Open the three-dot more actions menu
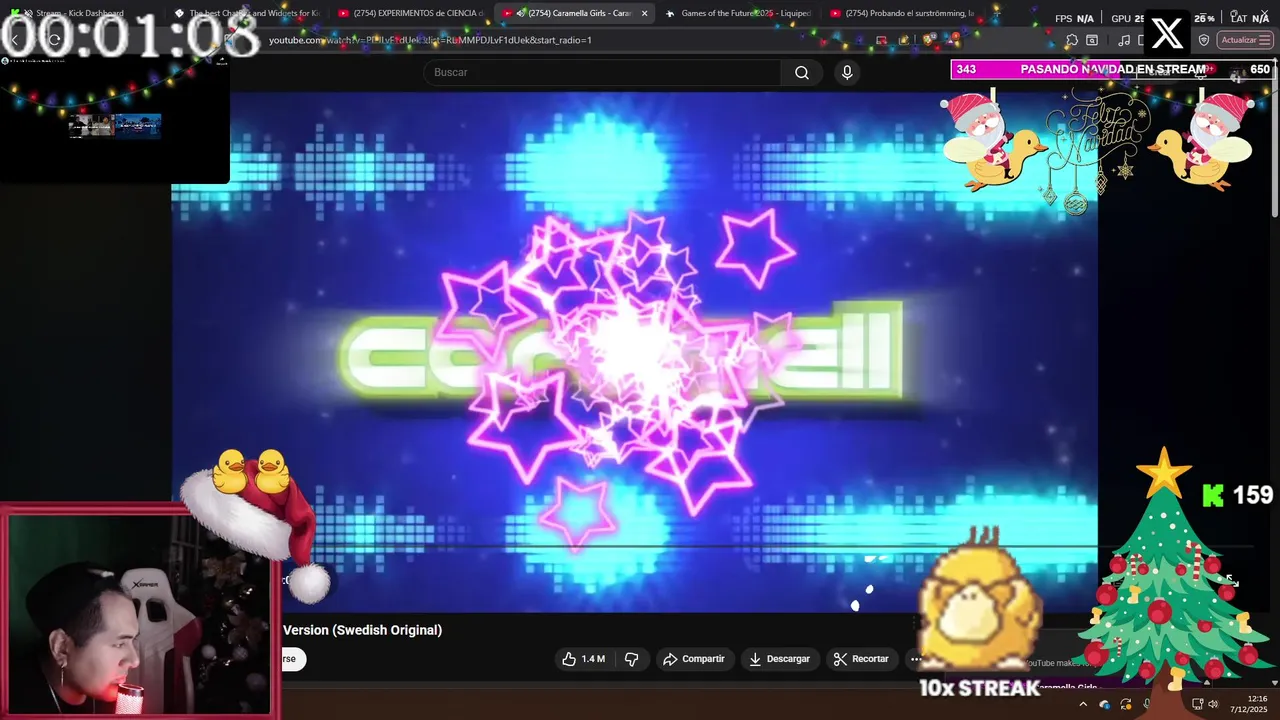This screenshot has height=720, width=1280. point(915,659)
